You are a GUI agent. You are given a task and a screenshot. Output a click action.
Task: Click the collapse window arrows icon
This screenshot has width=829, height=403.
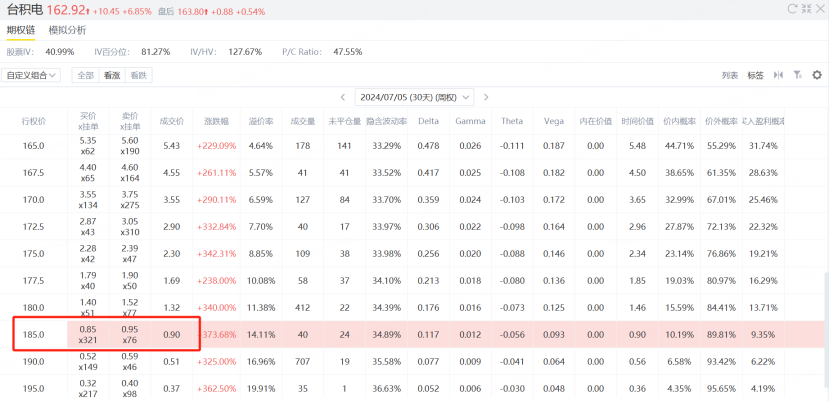coord(806,8)
